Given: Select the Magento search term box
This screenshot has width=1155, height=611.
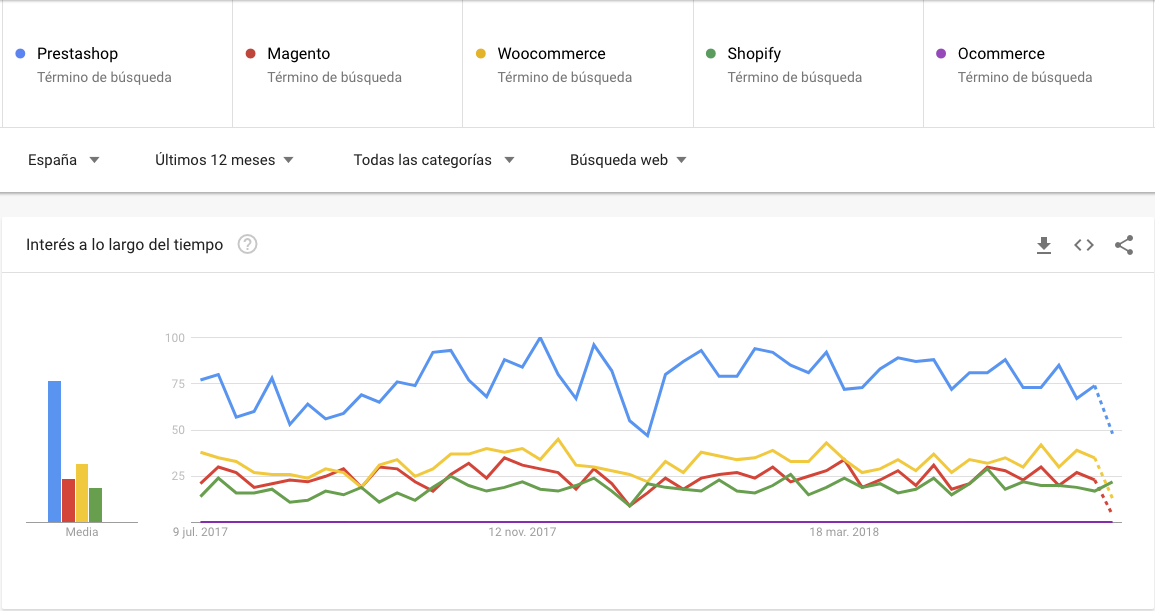Looking at the screenshot, I should [347, 64].
